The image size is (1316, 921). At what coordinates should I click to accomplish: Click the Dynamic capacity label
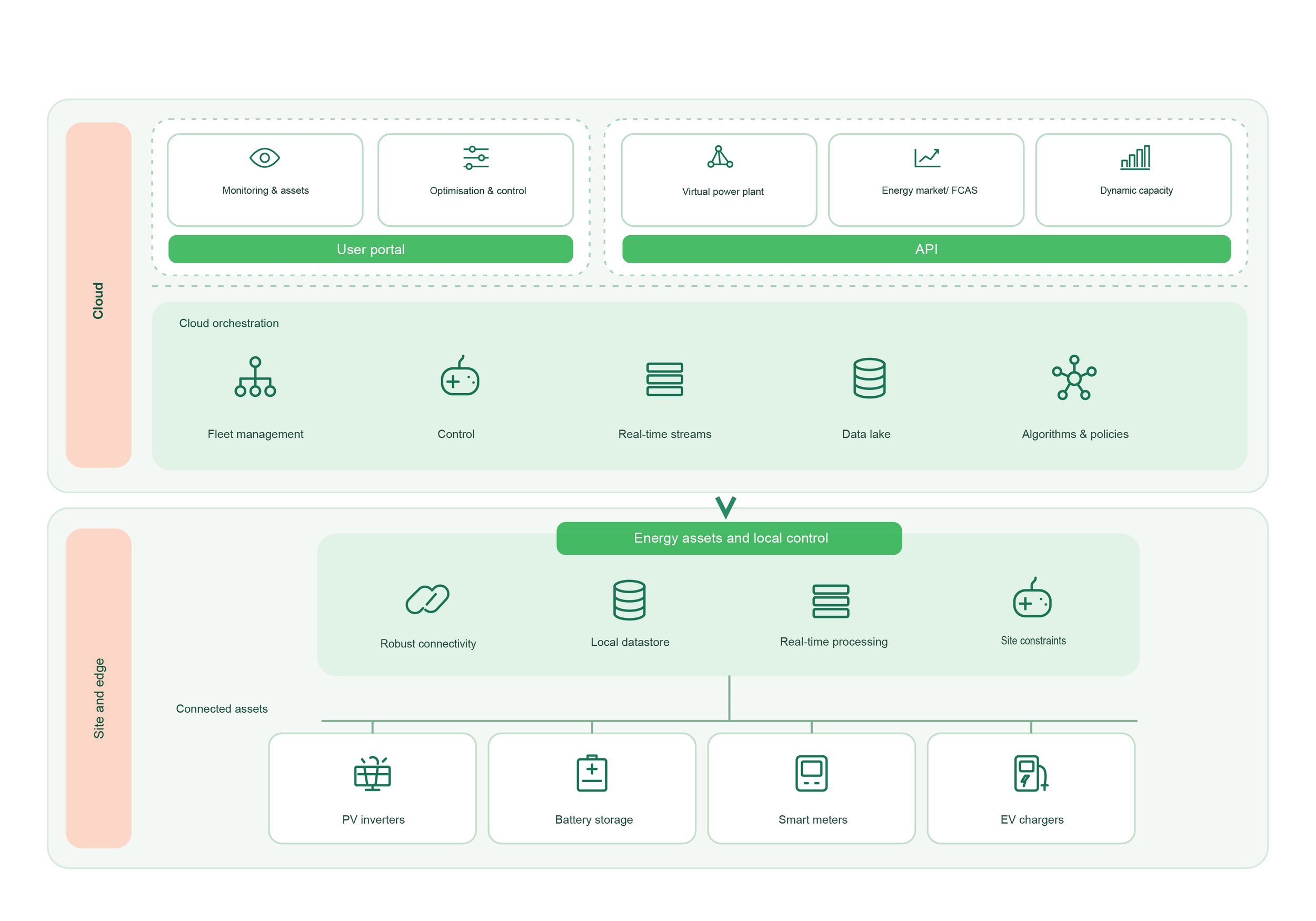tap(1136, 191)
